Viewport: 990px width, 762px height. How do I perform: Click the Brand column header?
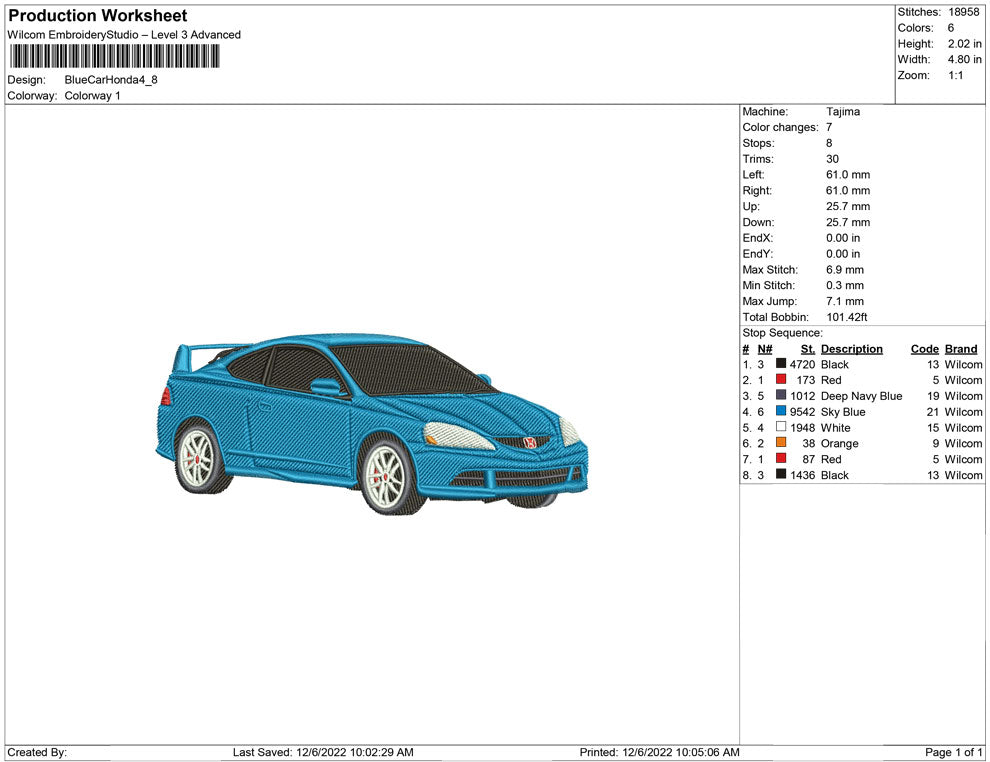(x=960, y=349)
